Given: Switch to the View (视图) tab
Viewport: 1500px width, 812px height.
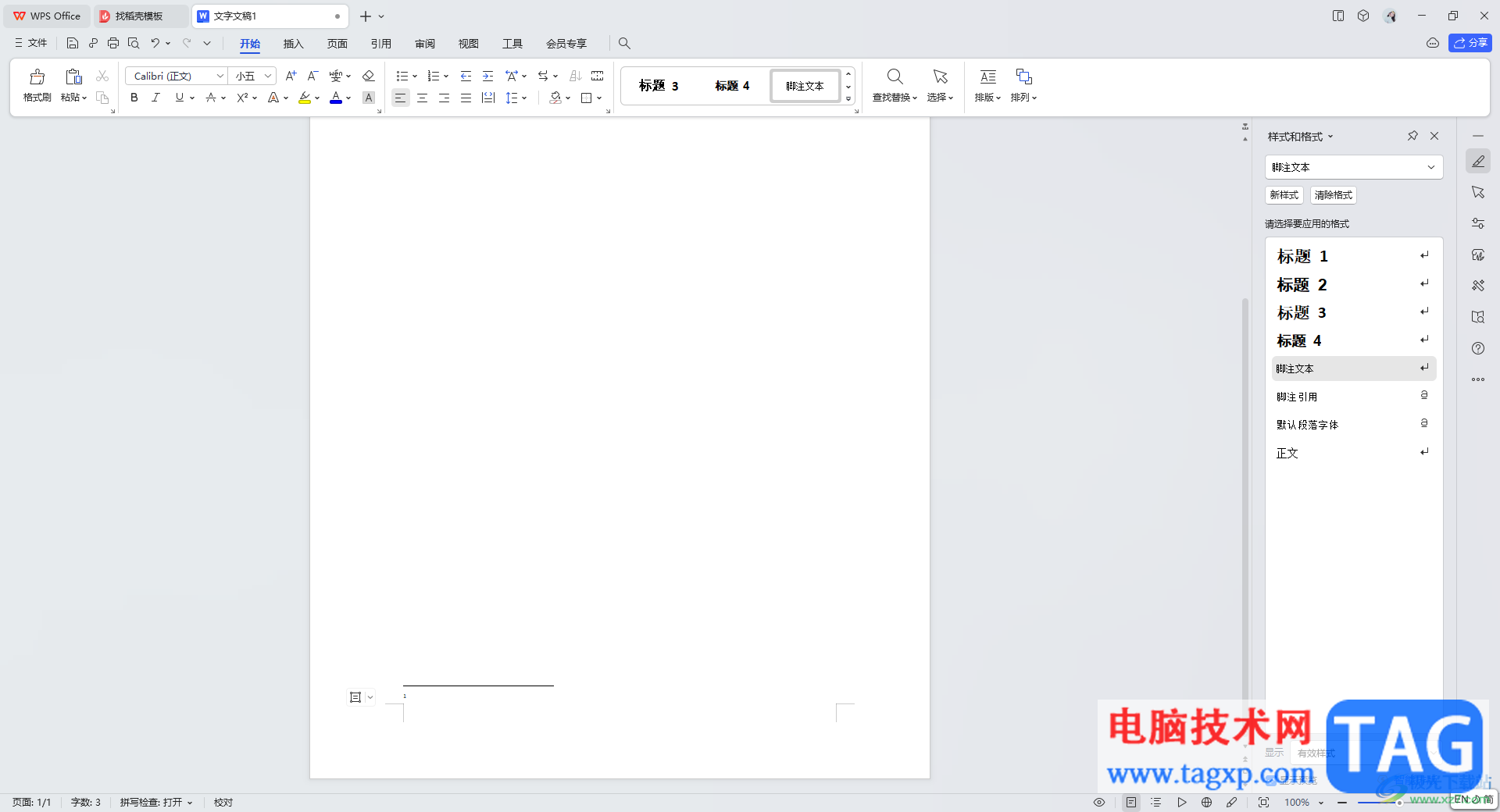Looking at the screenshot, I should point(468,44).
